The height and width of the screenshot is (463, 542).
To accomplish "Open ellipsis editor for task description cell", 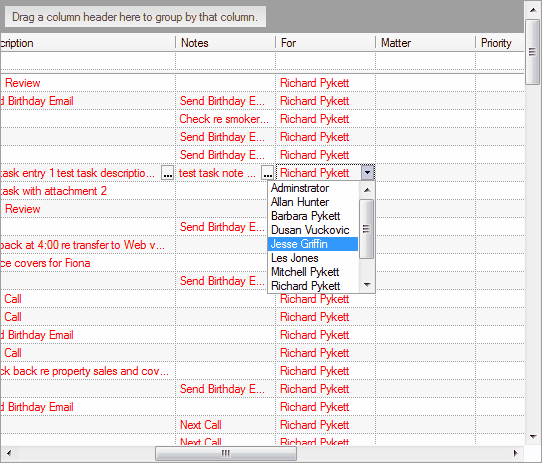I will [168, 173].
